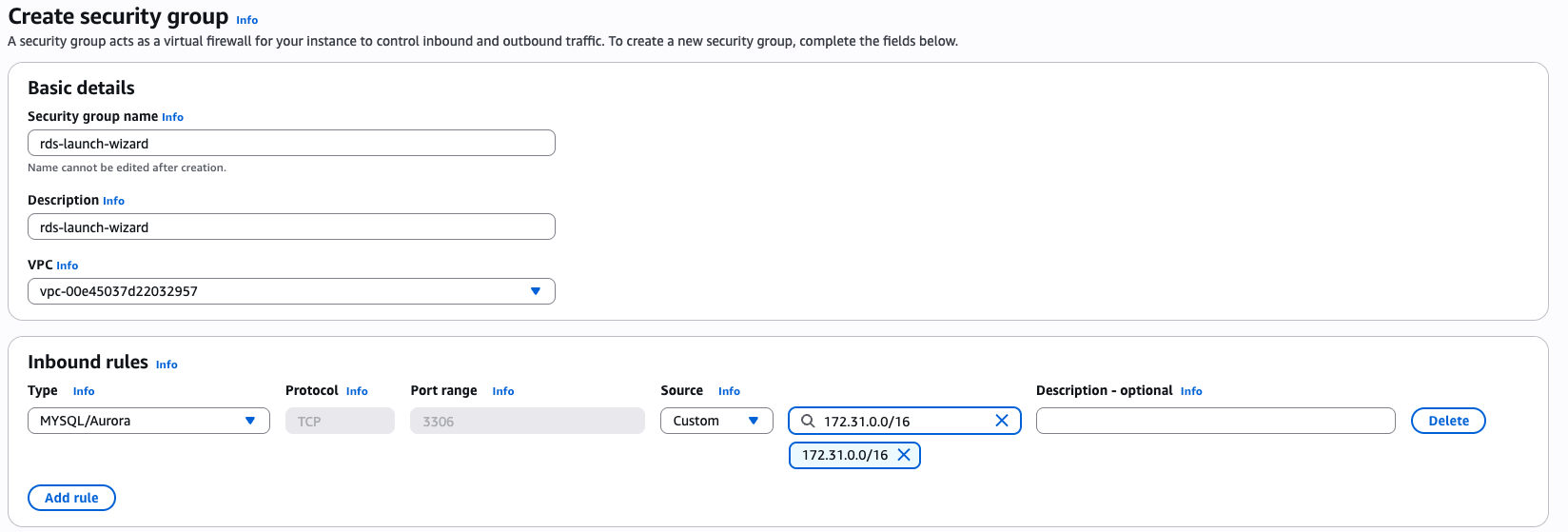Screen dimensions: 1568x532
Task: Open Info link next to Source column
Action: pyautogui.click(x=729, y=391)
